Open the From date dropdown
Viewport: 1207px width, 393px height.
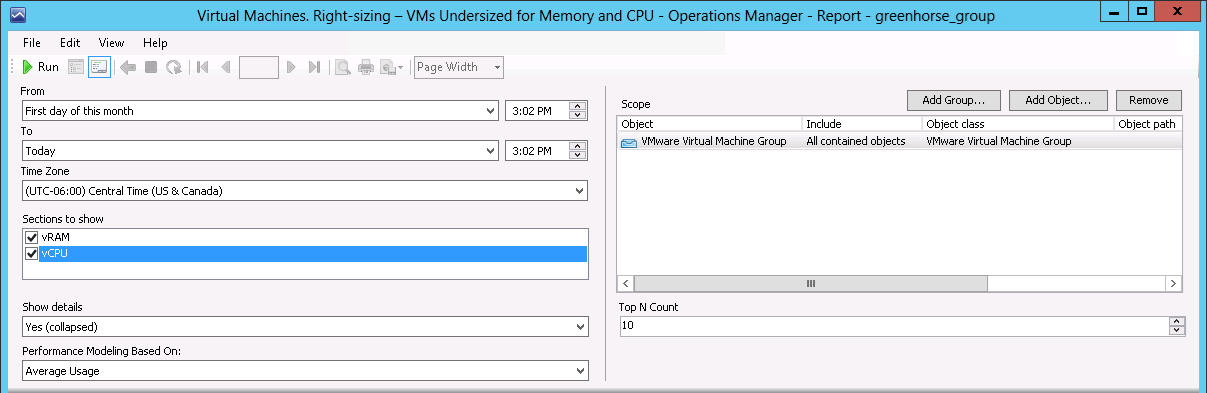tap(490, 111)
